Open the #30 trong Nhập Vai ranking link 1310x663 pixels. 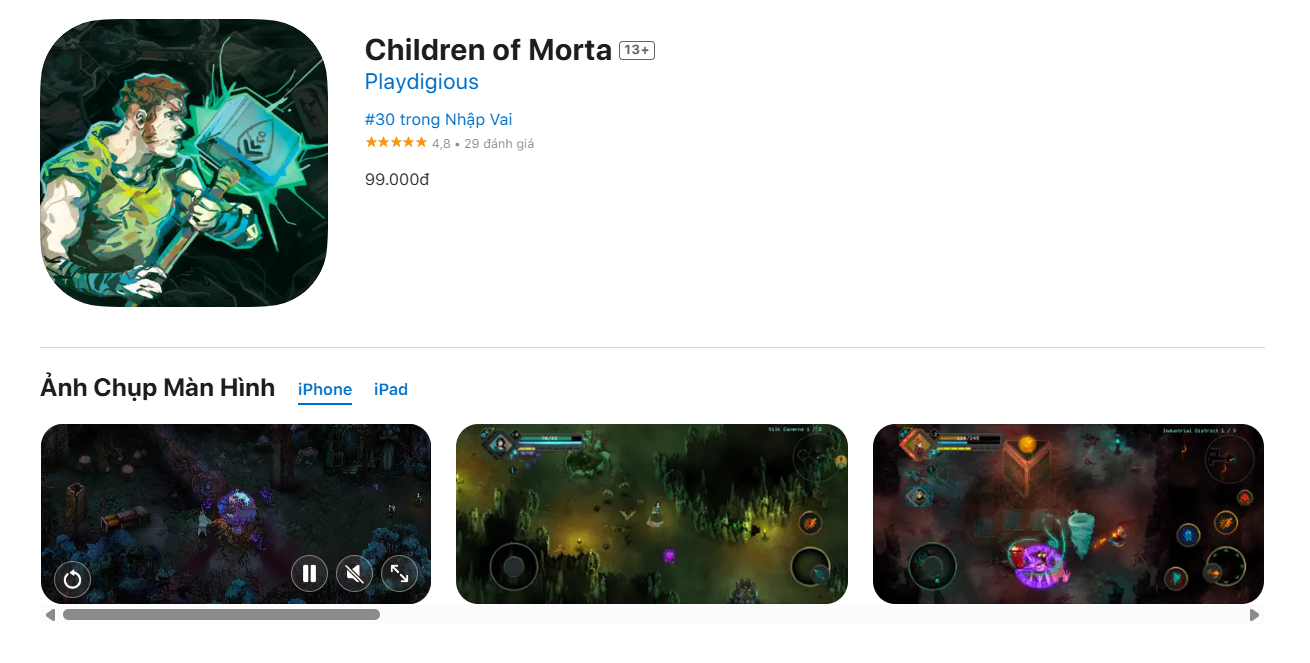pos(438,119)
